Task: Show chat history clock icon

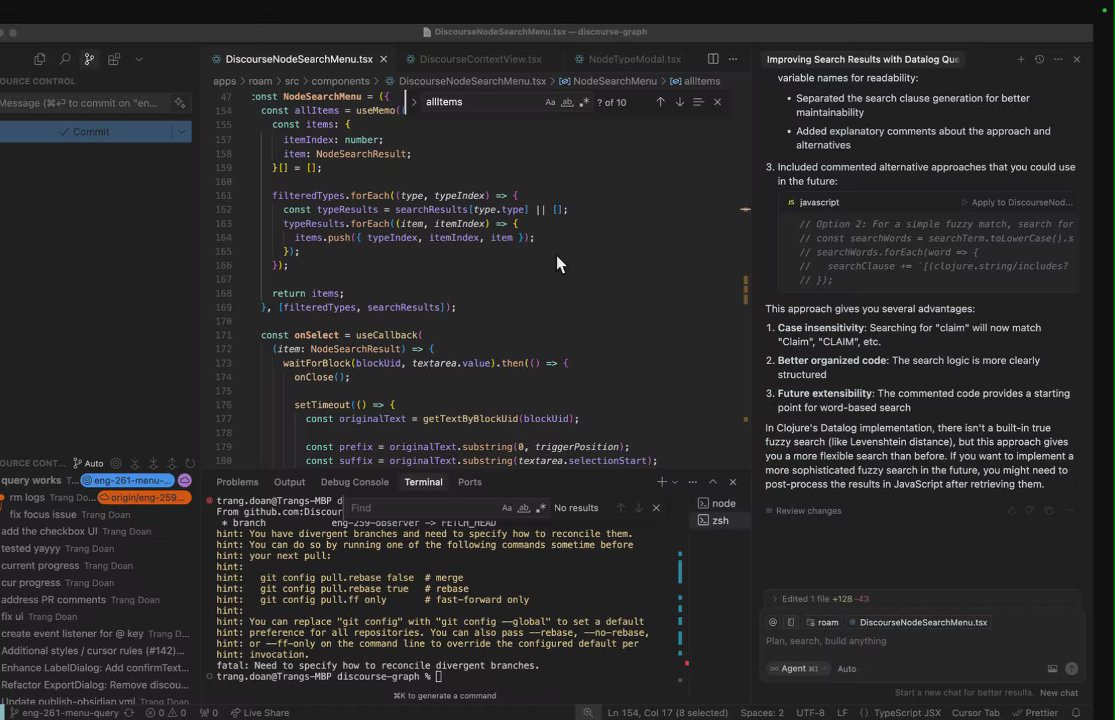Action: tap(1040, 60)
